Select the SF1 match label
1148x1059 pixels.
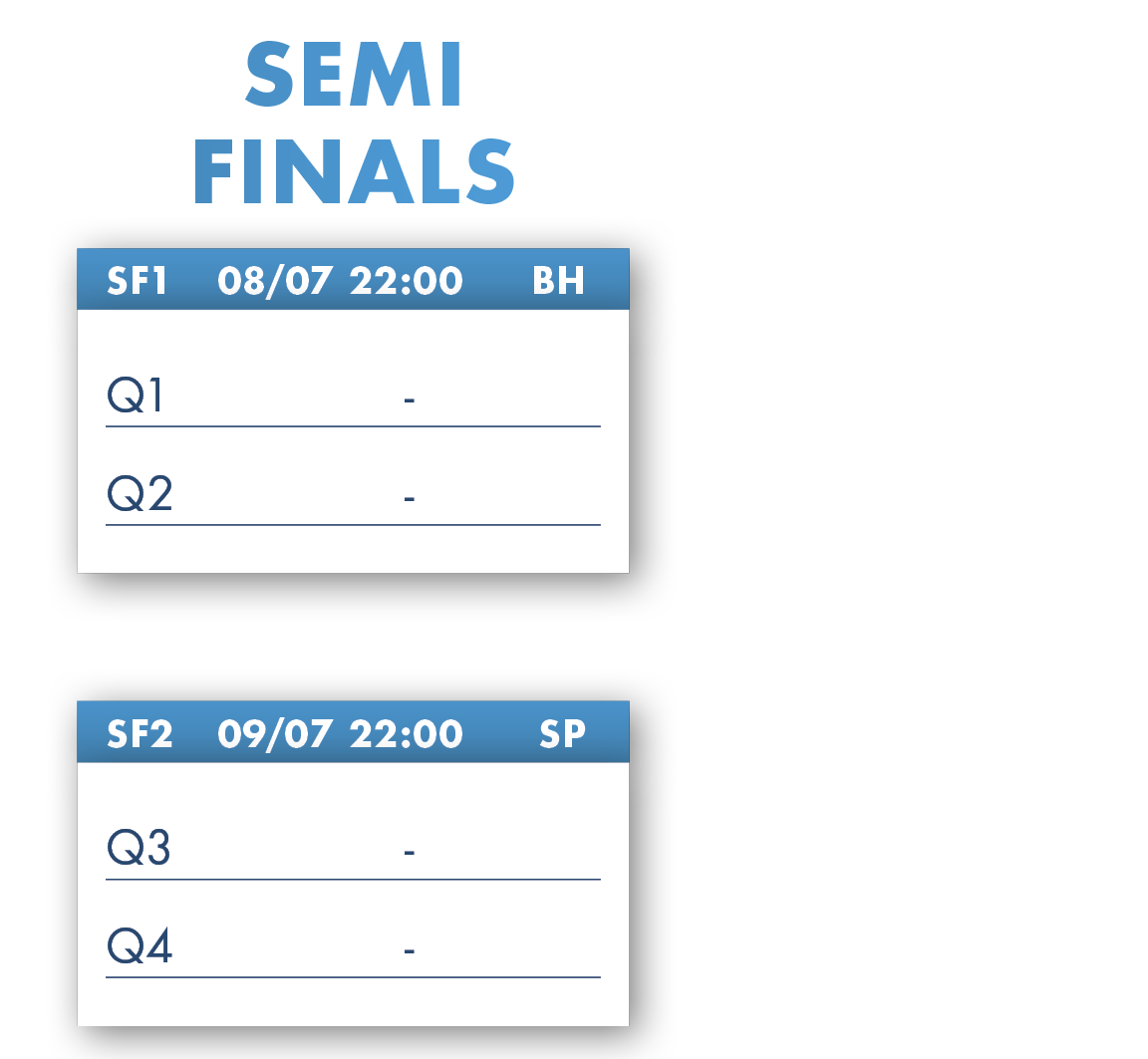(x=137, y=281)
